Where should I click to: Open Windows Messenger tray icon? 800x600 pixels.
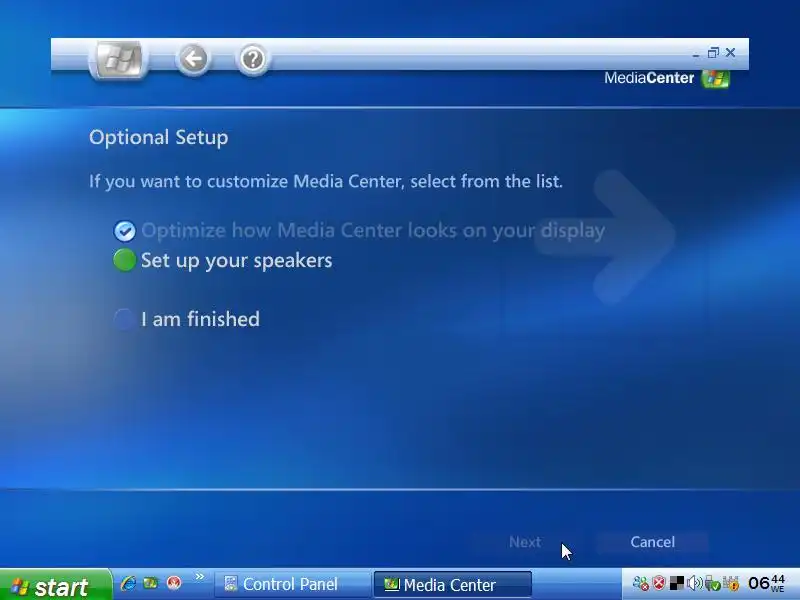(640, 583)
